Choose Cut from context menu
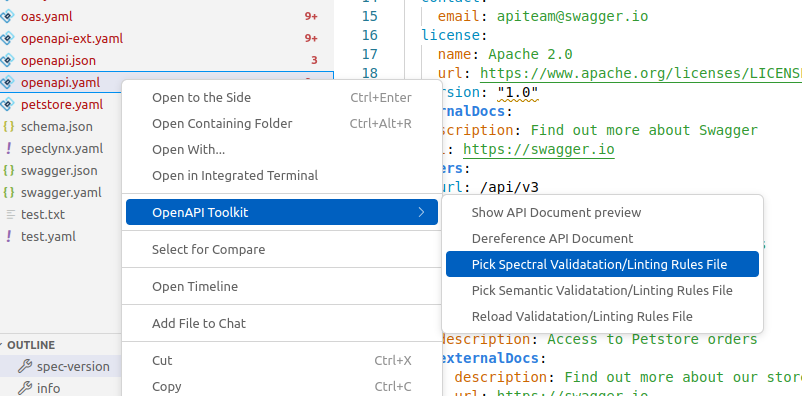This screenshot has width=802, height=396. 282,361
